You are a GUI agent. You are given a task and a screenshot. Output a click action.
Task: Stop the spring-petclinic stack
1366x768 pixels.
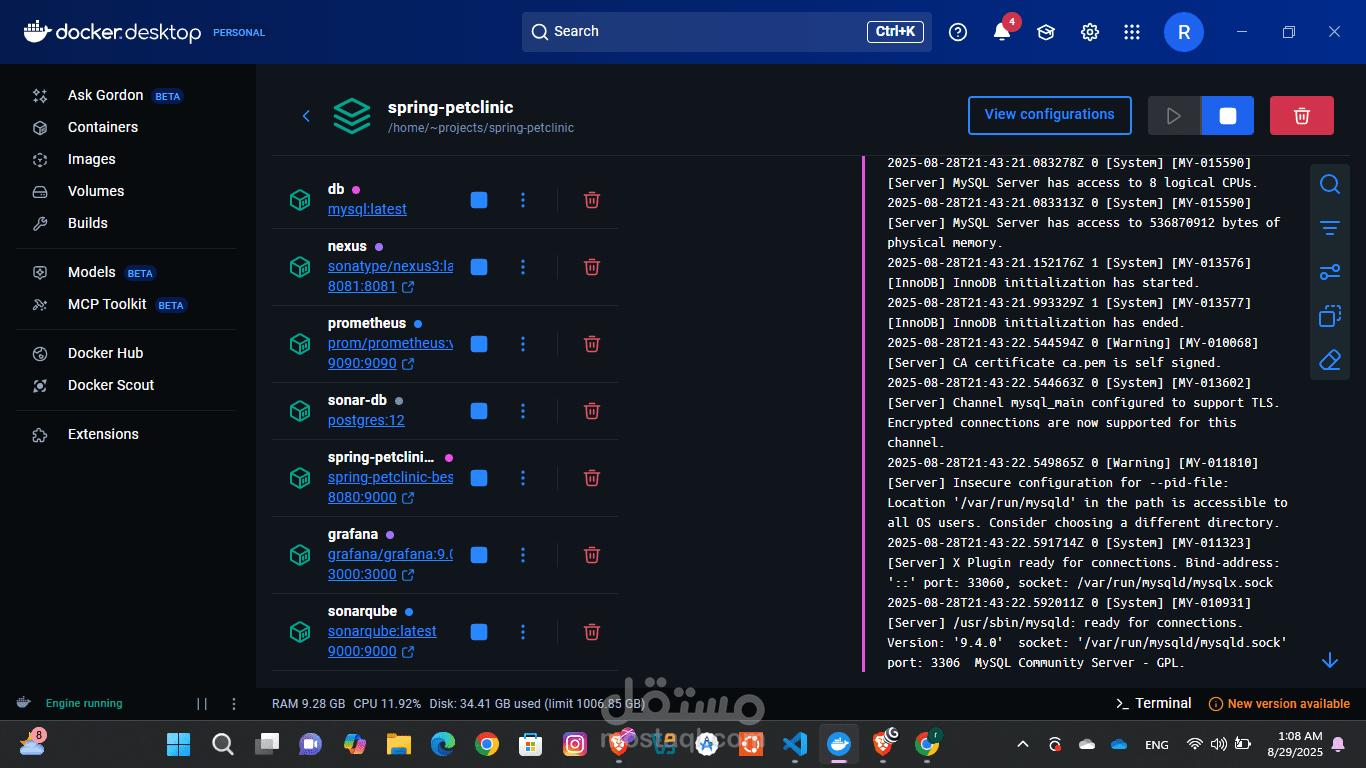1228,115
